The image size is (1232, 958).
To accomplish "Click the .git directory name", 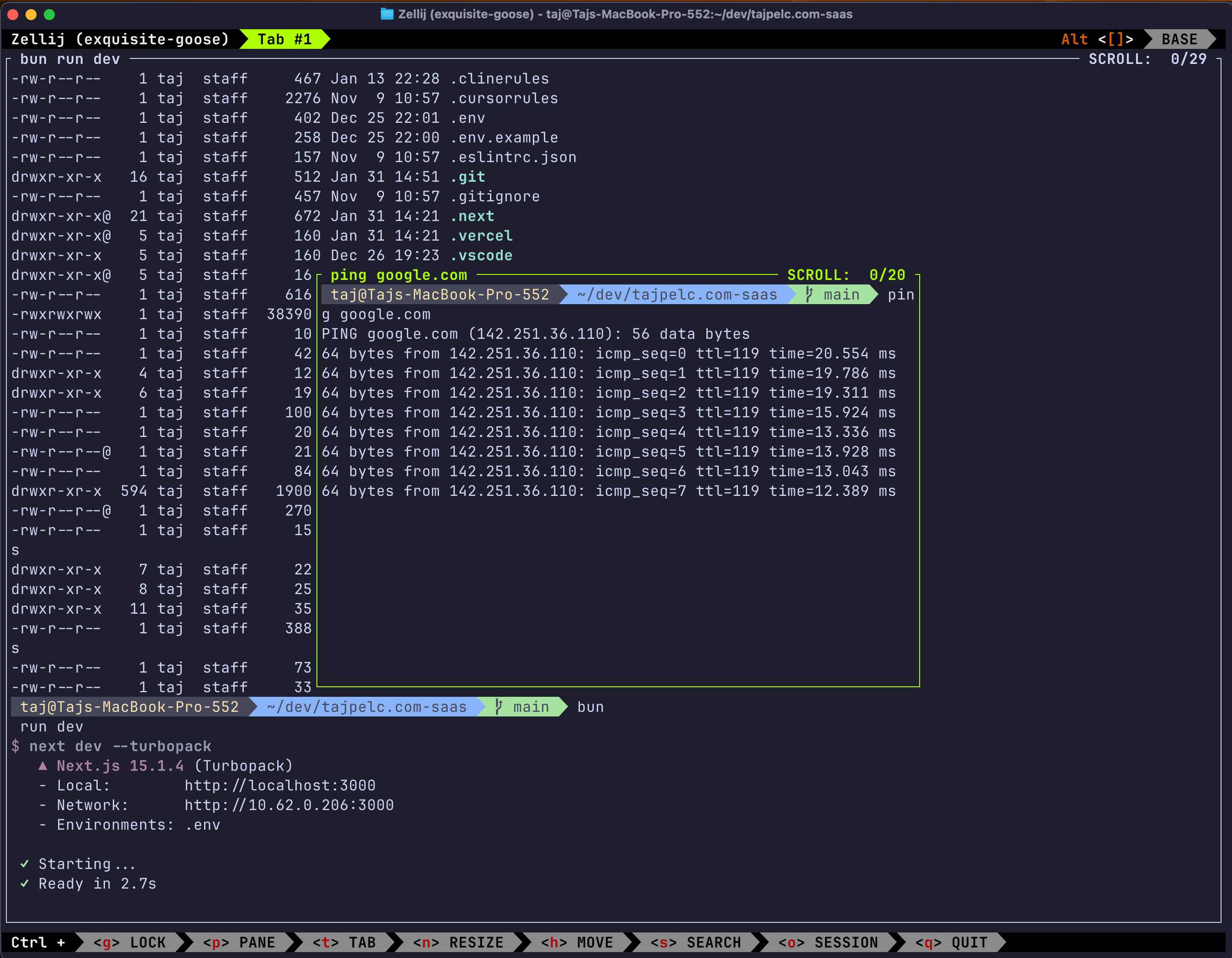I will [468, 177].
